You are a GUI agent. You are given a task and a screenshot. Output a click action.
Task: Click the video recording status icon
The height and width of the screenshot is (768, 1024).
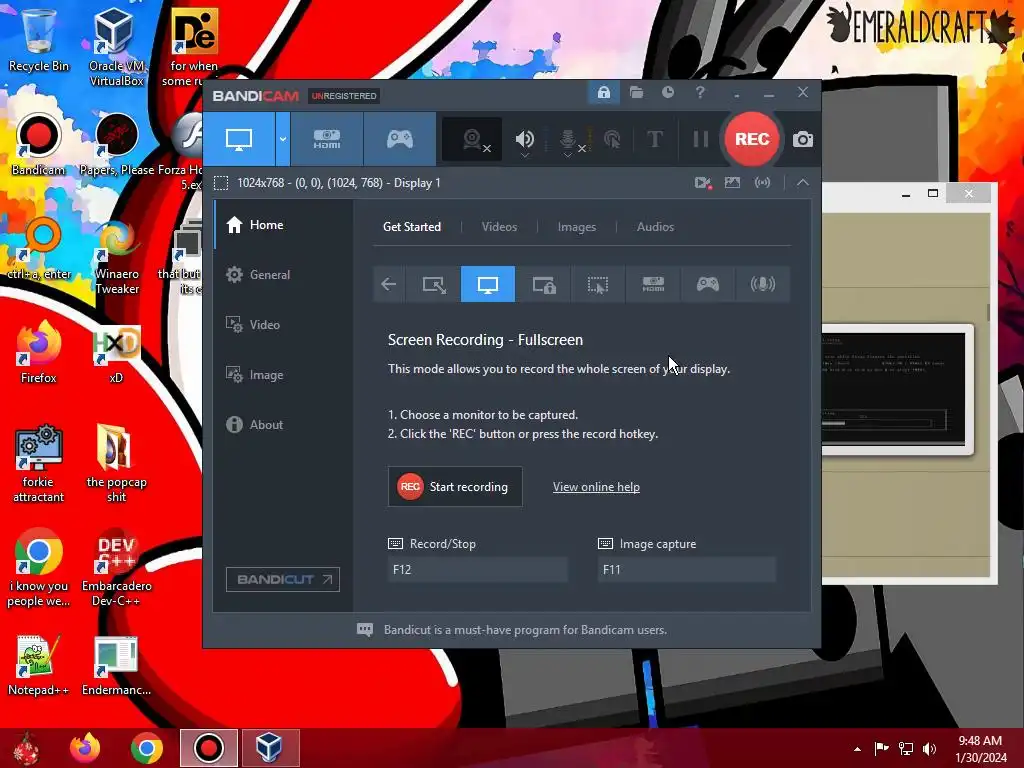click(703, 183)
